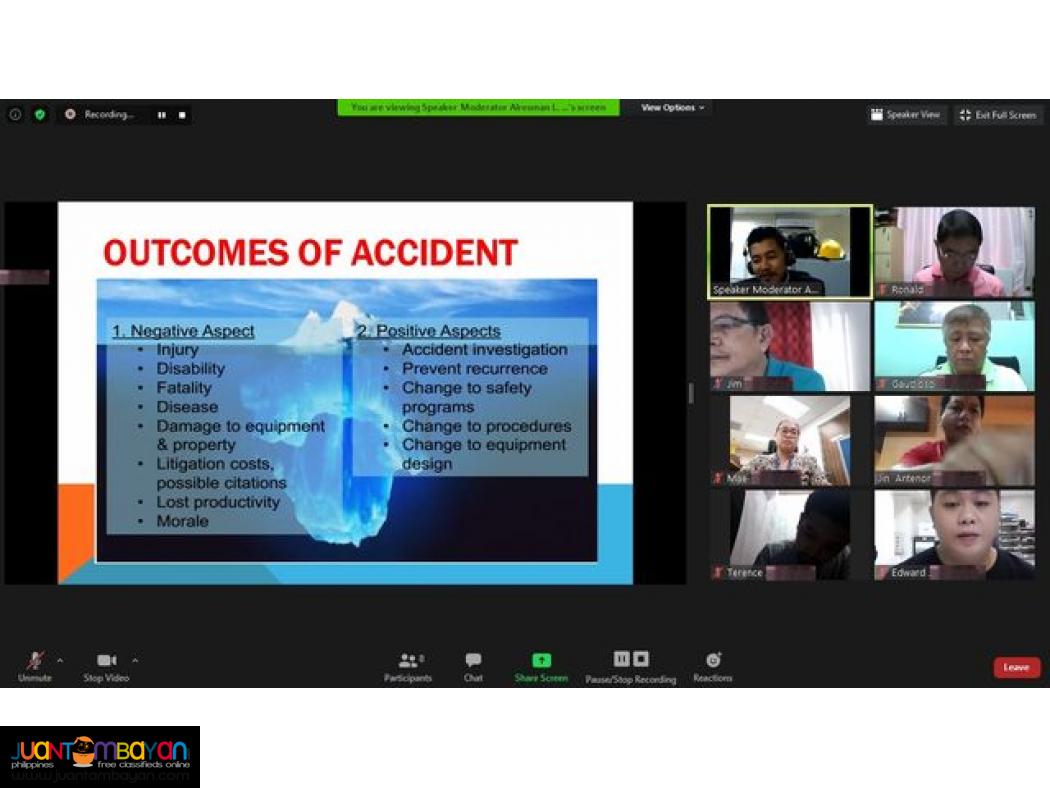
Task: Select the Speaker Moderator's video thumbnail
Action: [789, 251]
